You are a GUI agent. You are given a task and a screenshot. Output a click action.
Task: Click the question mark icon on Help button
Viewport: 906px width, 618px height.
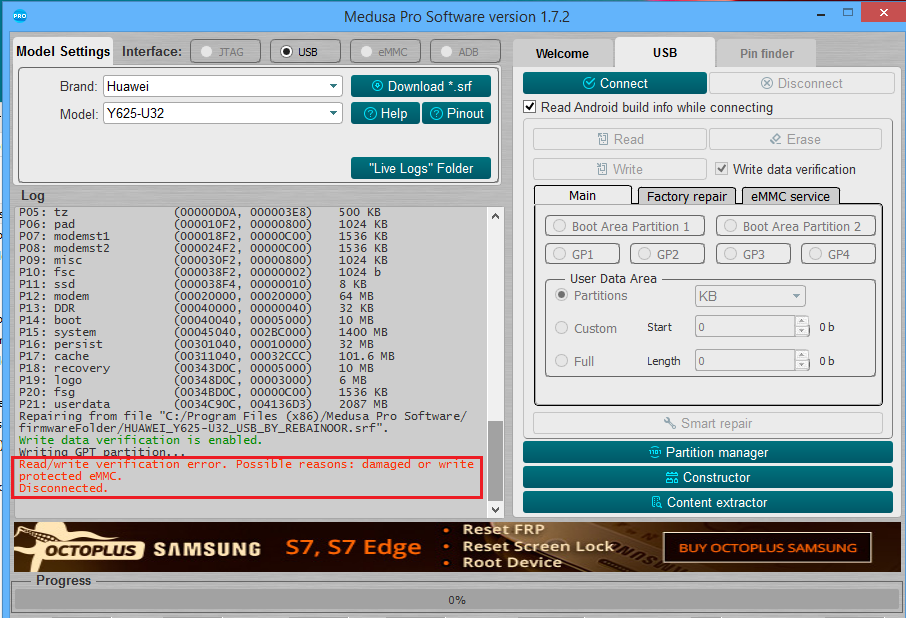click(x=370, y=114)
